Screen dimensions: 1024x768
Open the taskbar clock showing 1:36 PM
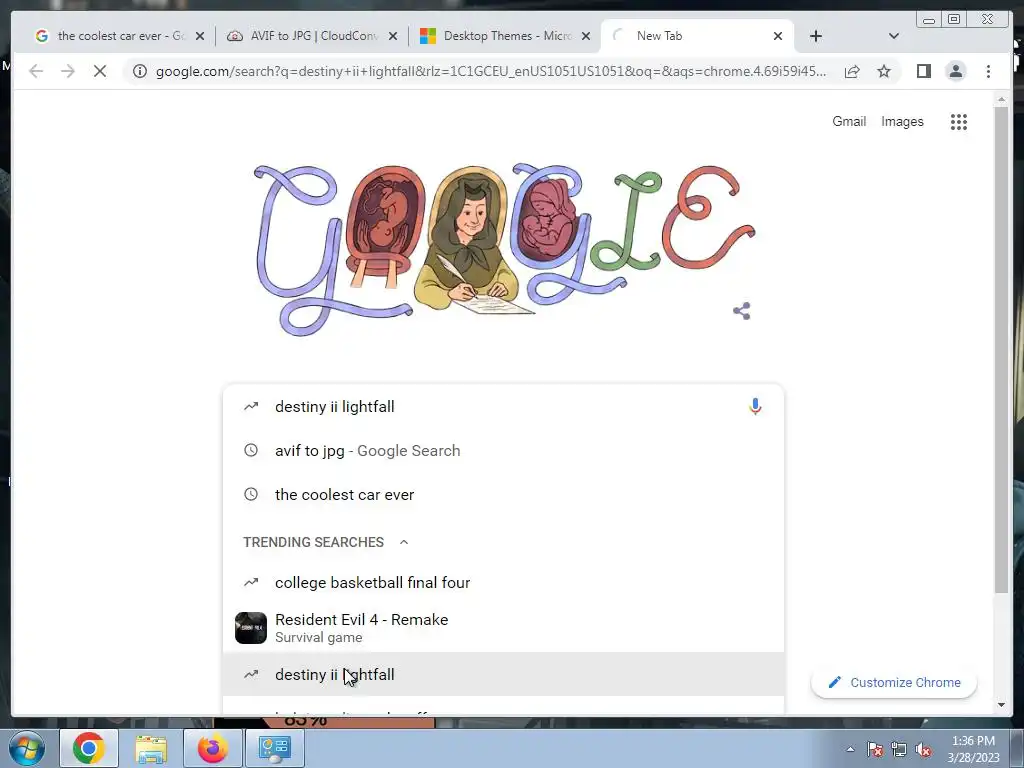pyautogui.click(x=973, y=748)
